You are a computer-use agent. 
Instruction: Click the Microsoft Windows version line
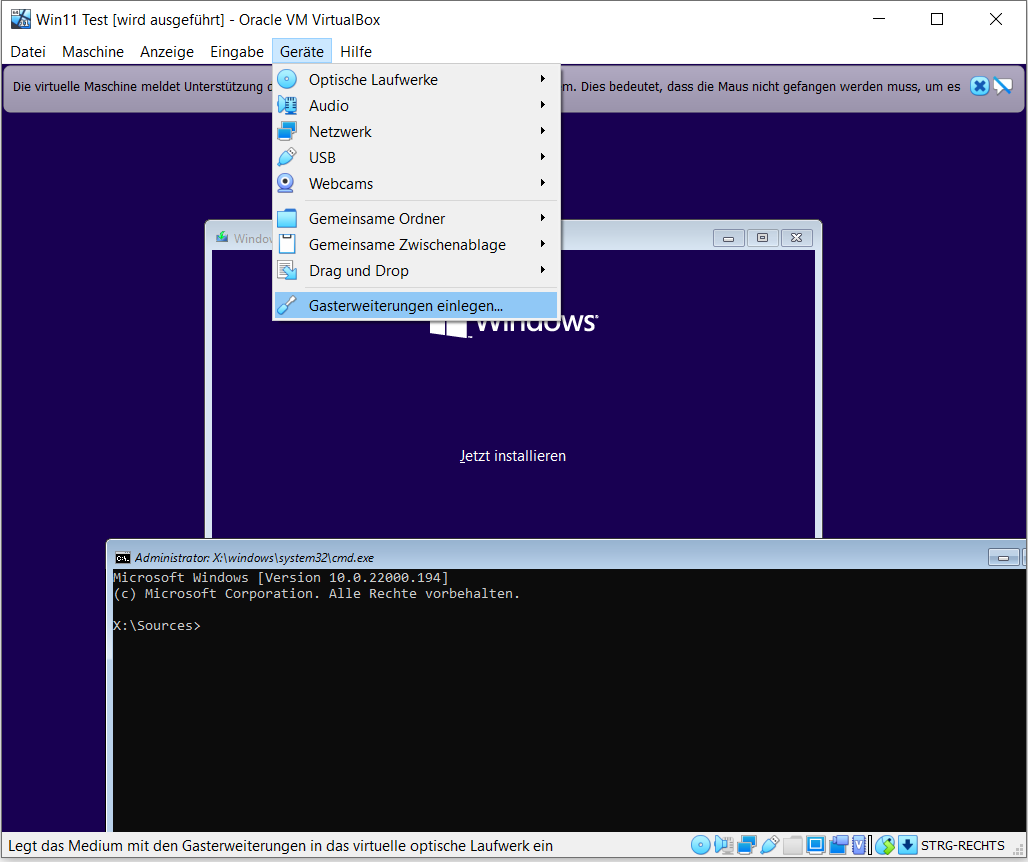(281, 578)
